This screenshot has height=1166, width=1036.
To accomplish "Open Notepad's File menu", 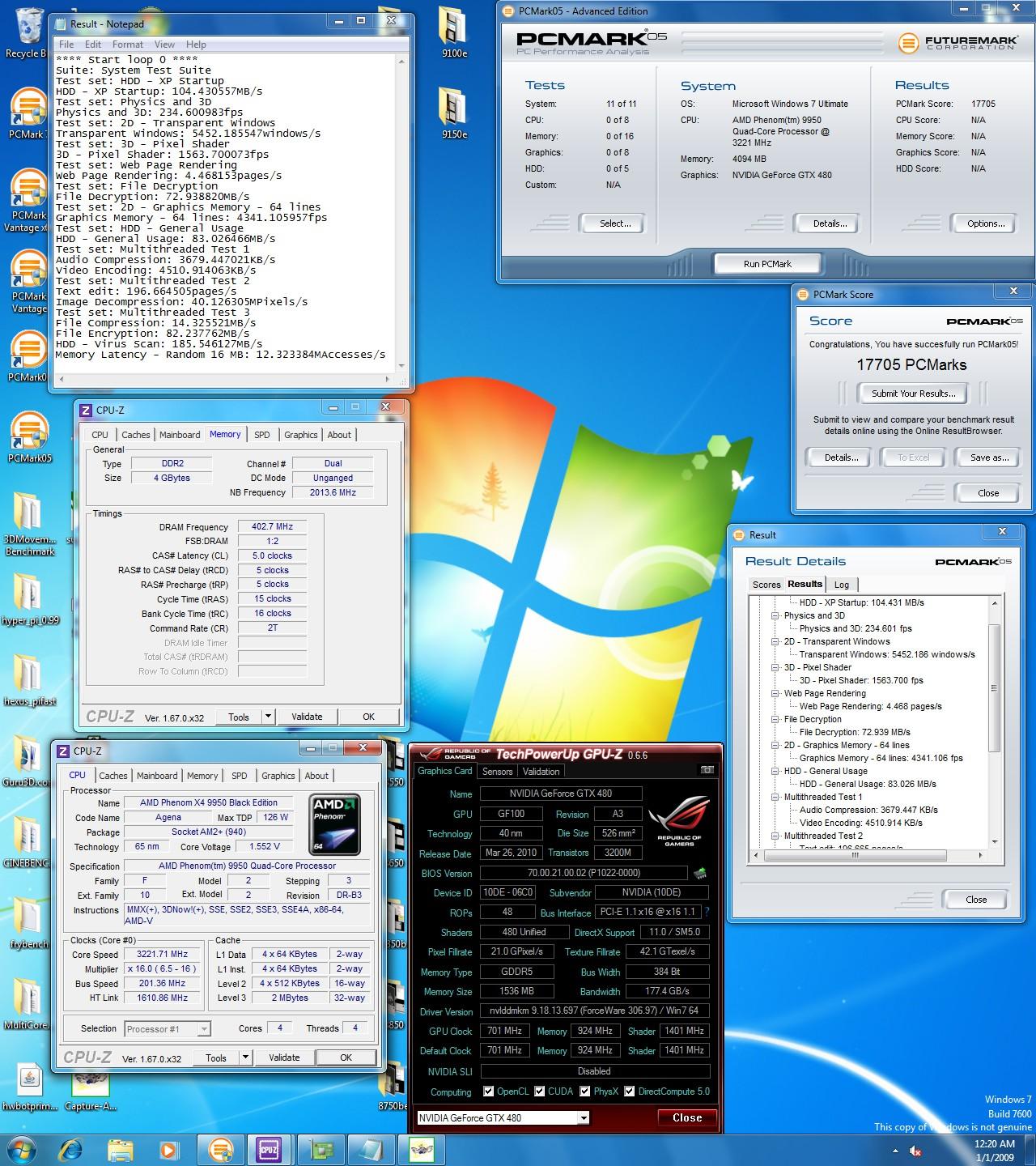I will coord(66,45).
